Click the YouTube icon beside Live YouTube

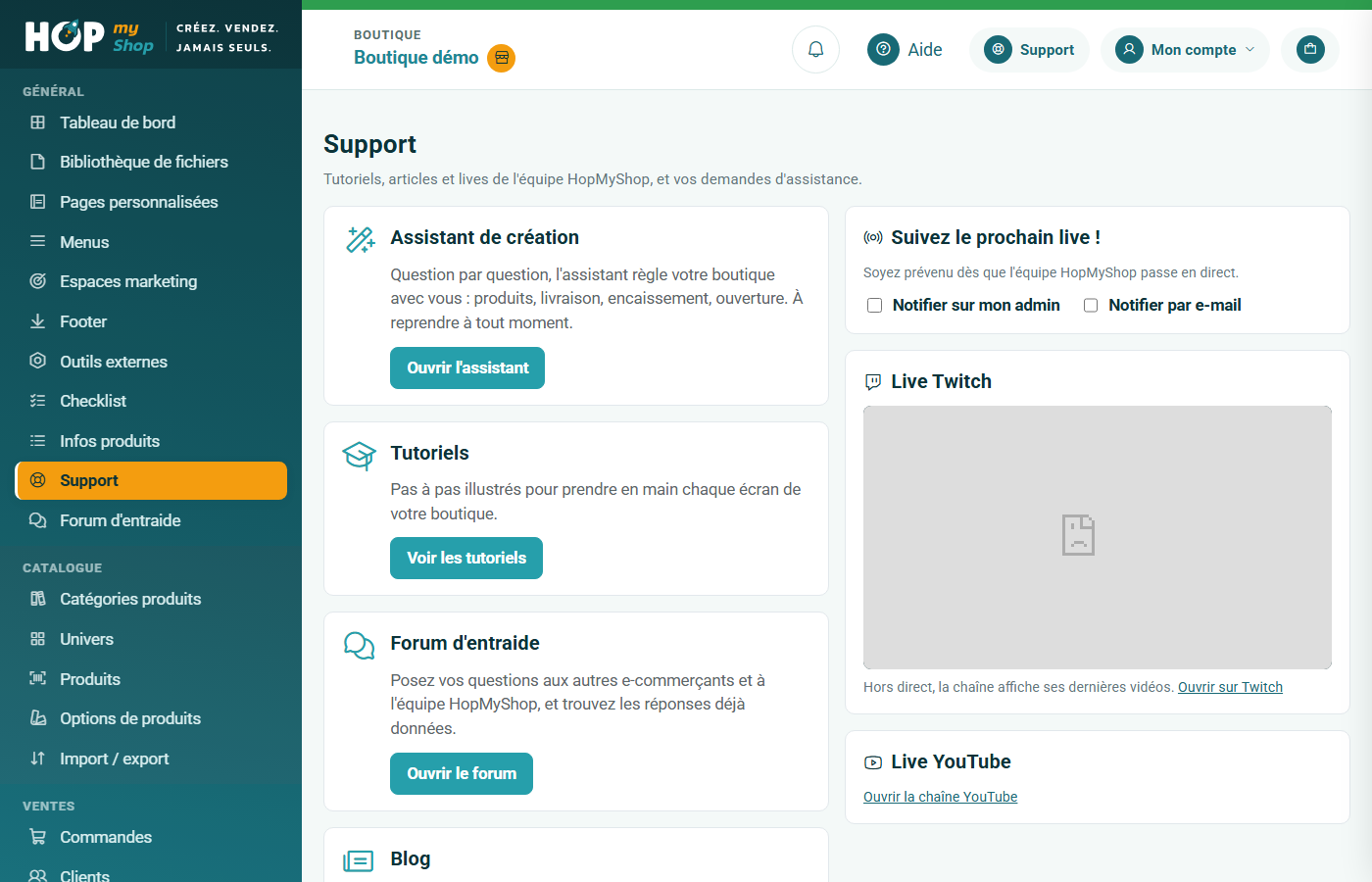[873, 762]
